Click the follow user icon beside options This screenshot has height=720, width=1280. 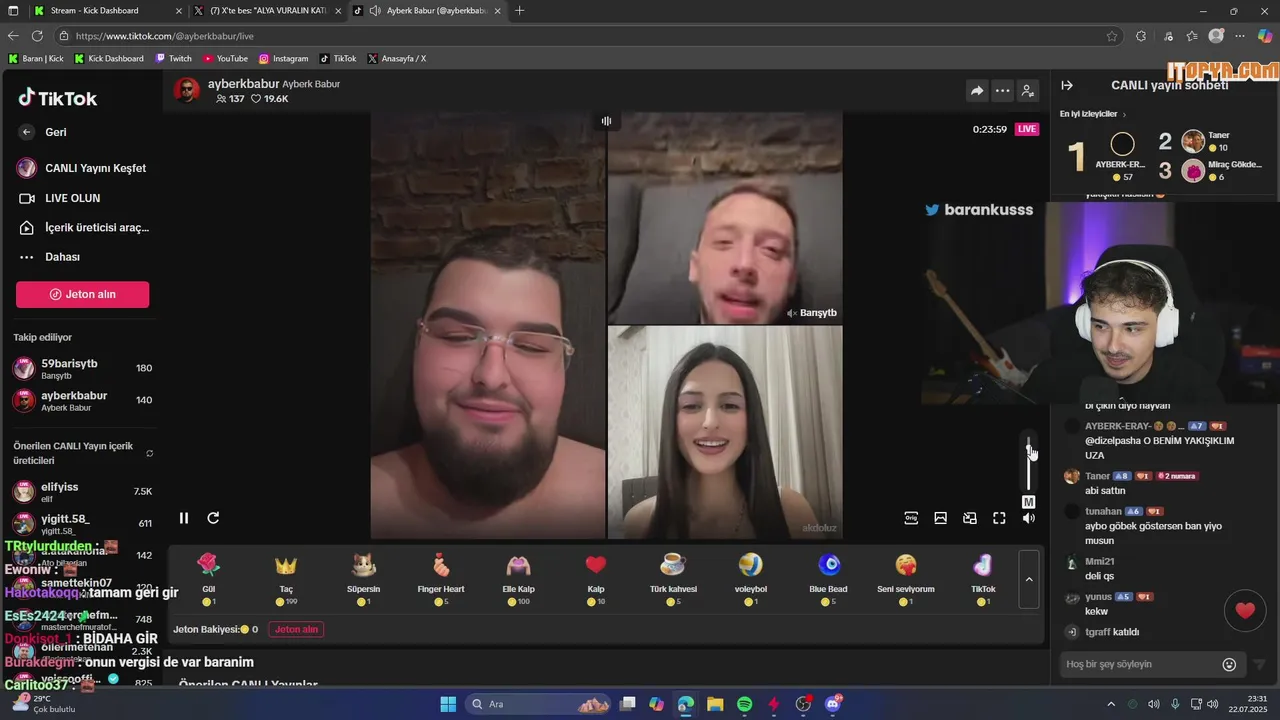(x=1028, y=91)
